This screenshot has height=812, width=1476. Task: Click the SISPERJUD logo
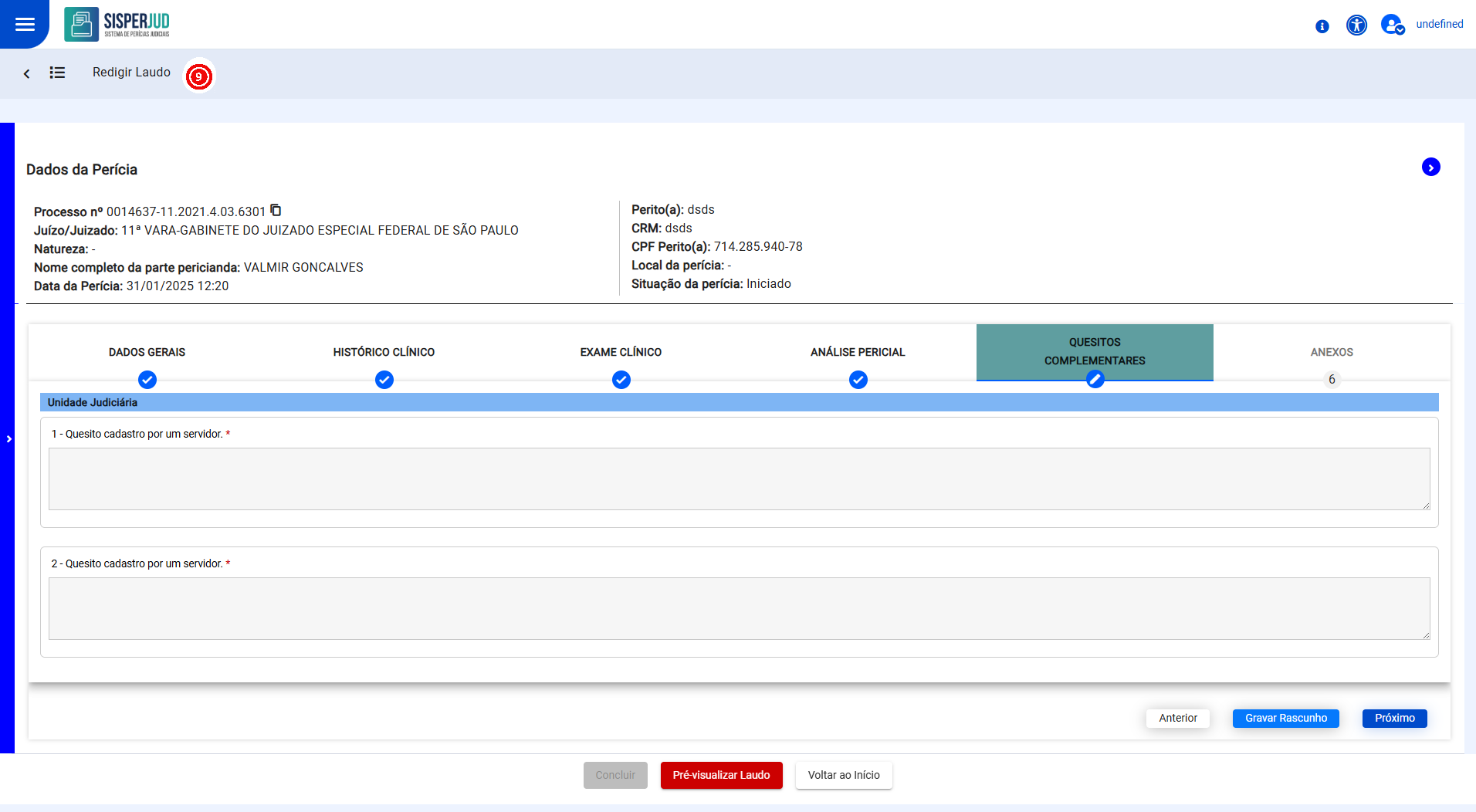coord(117,24)
